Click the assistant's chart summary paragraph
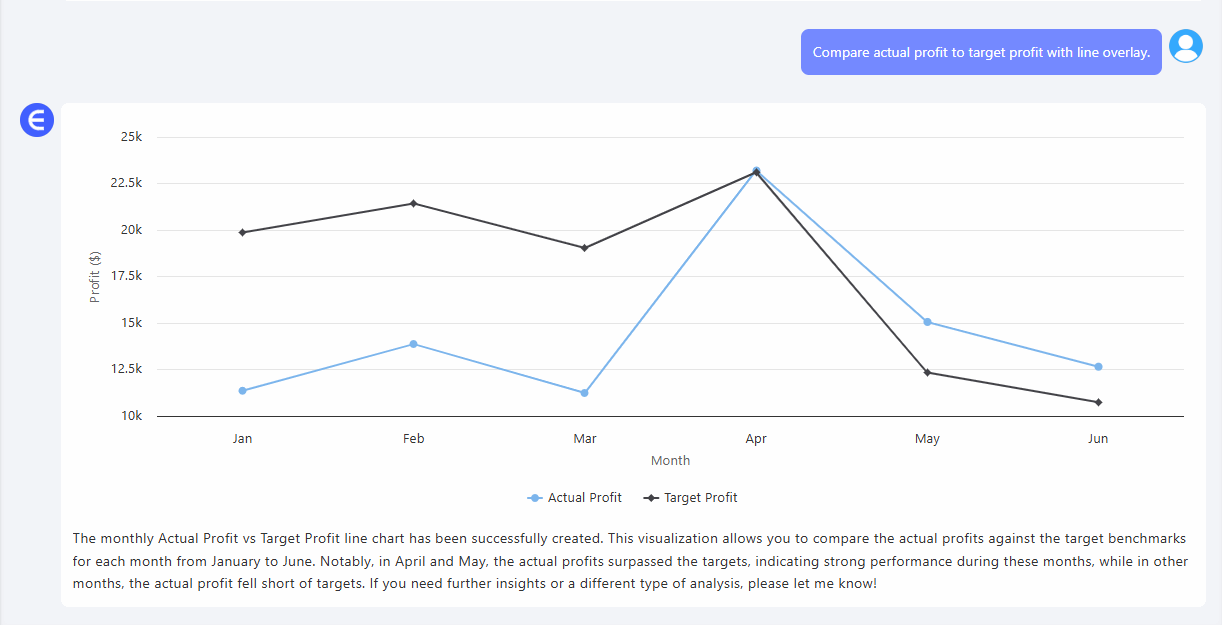The image size is (1222, 625). [x=630, y=560]
